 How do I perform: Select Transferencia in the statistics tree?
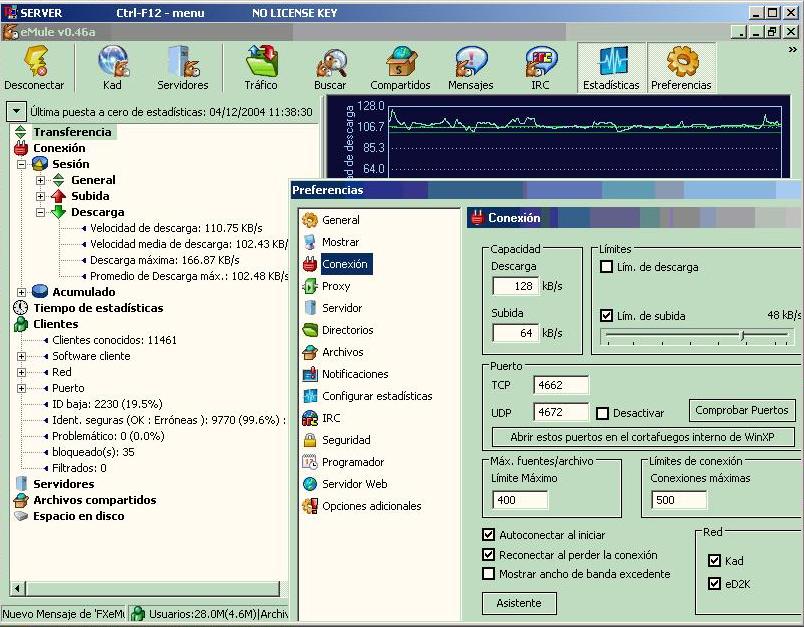tap(72, 132)
